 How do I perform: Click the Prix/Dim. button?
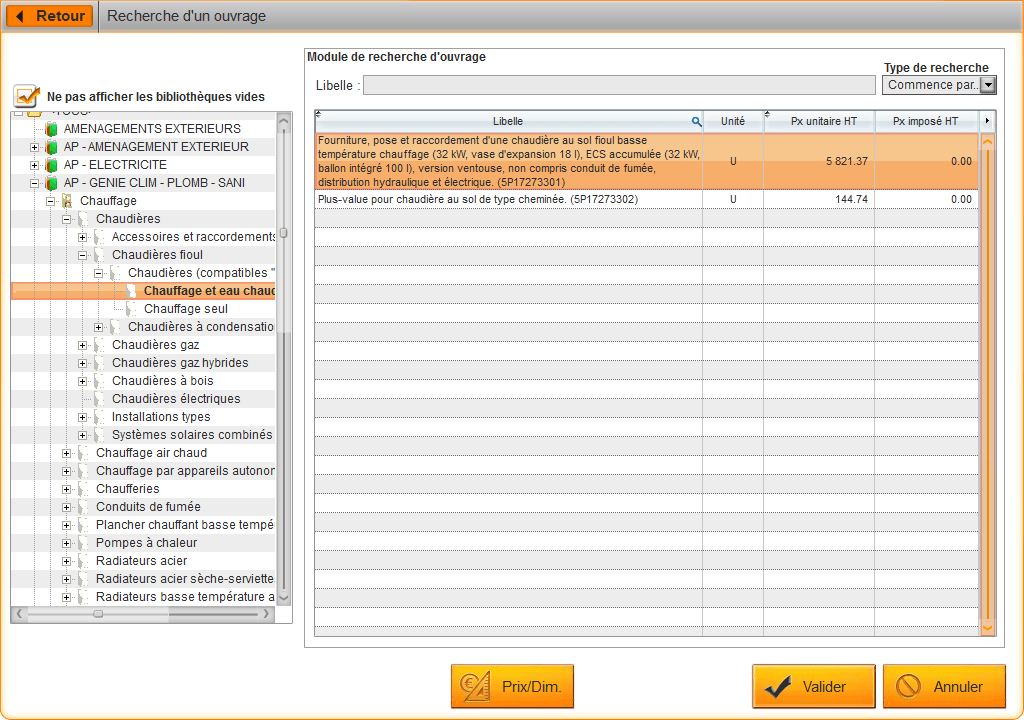[512, 687]
